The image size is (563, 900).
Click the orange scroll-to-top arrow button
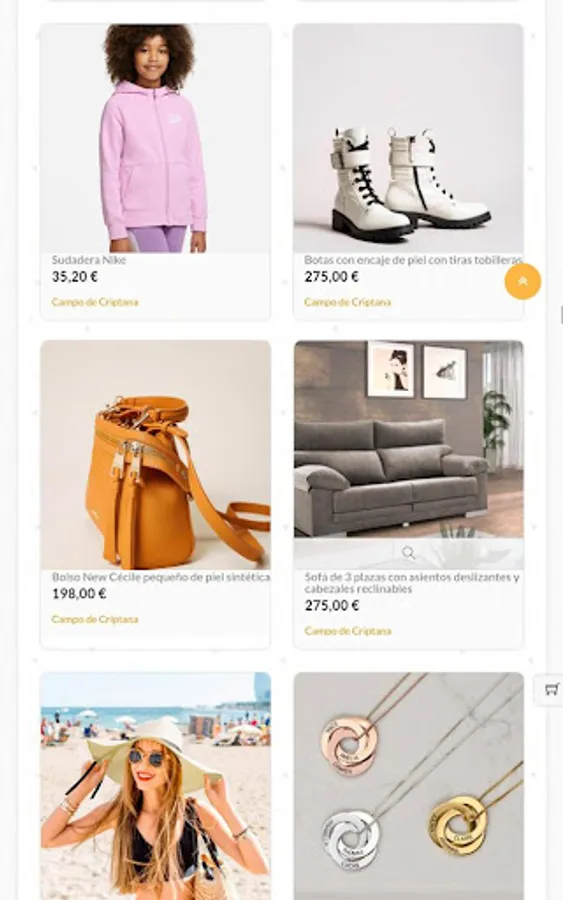(522, 281)
